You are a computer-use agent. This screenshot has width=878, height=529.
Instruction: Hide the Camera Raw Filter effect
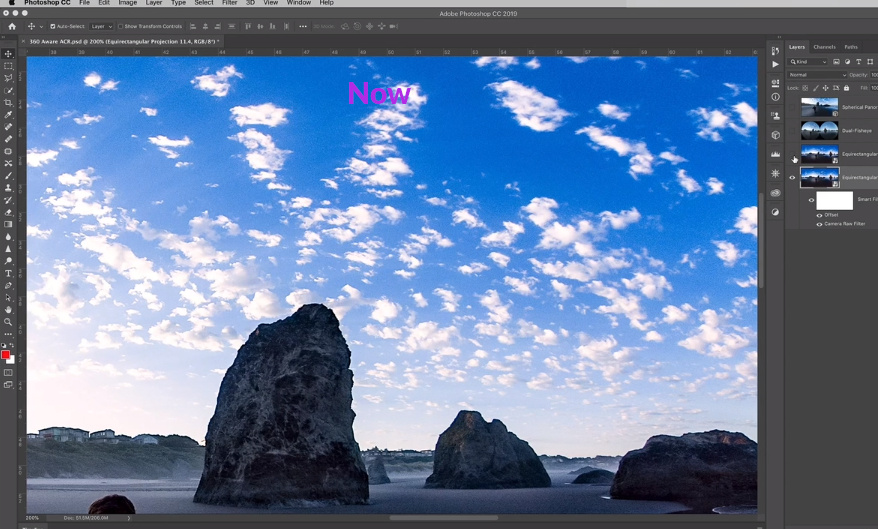(819, 224)
